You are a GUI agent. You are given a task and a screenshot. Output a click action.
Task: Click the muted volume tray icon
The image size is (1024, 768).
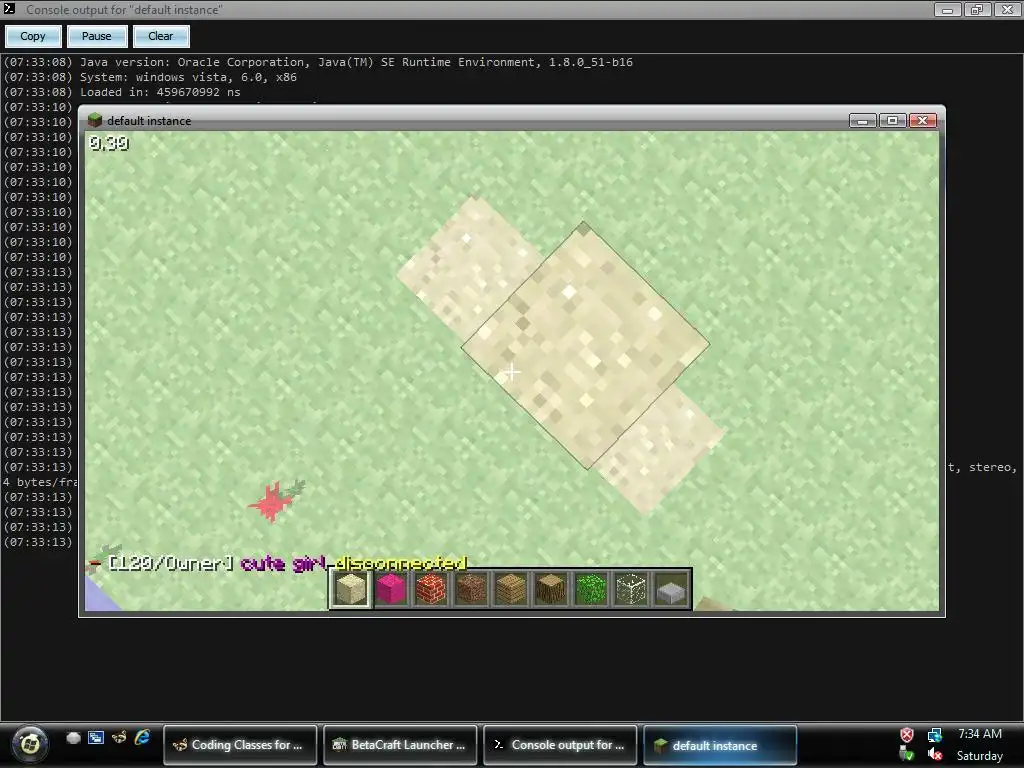point(935,754)
